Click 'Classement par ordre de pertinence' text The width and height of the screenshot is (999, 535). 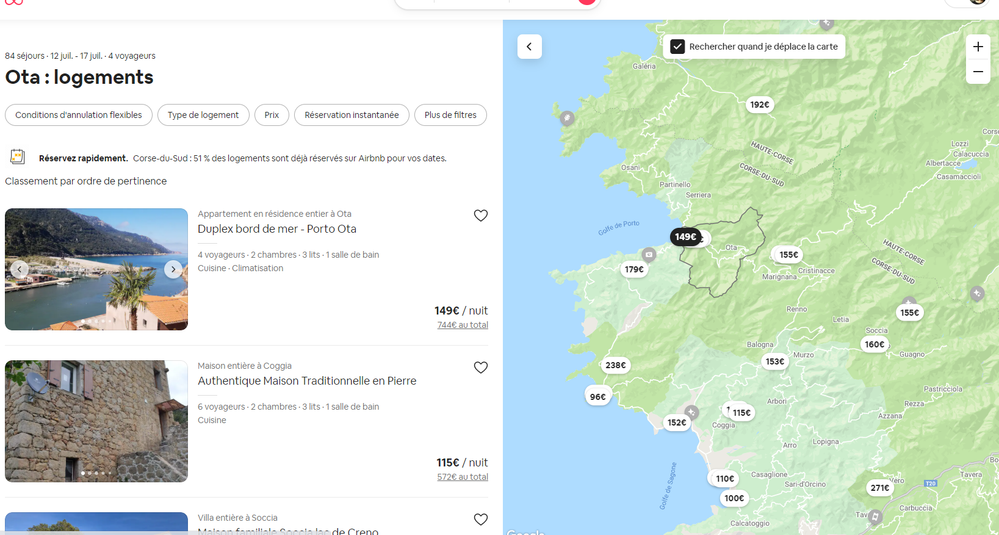point(86,182)
